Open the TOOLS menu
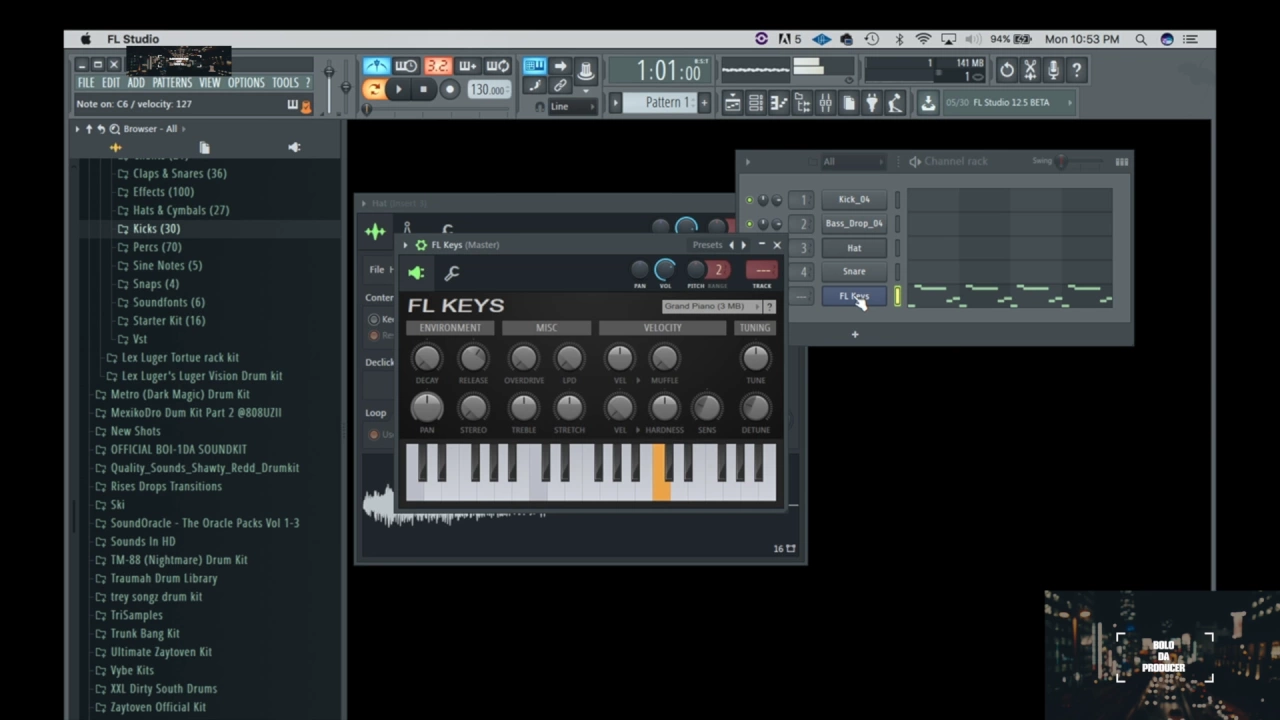 [286, 83]
